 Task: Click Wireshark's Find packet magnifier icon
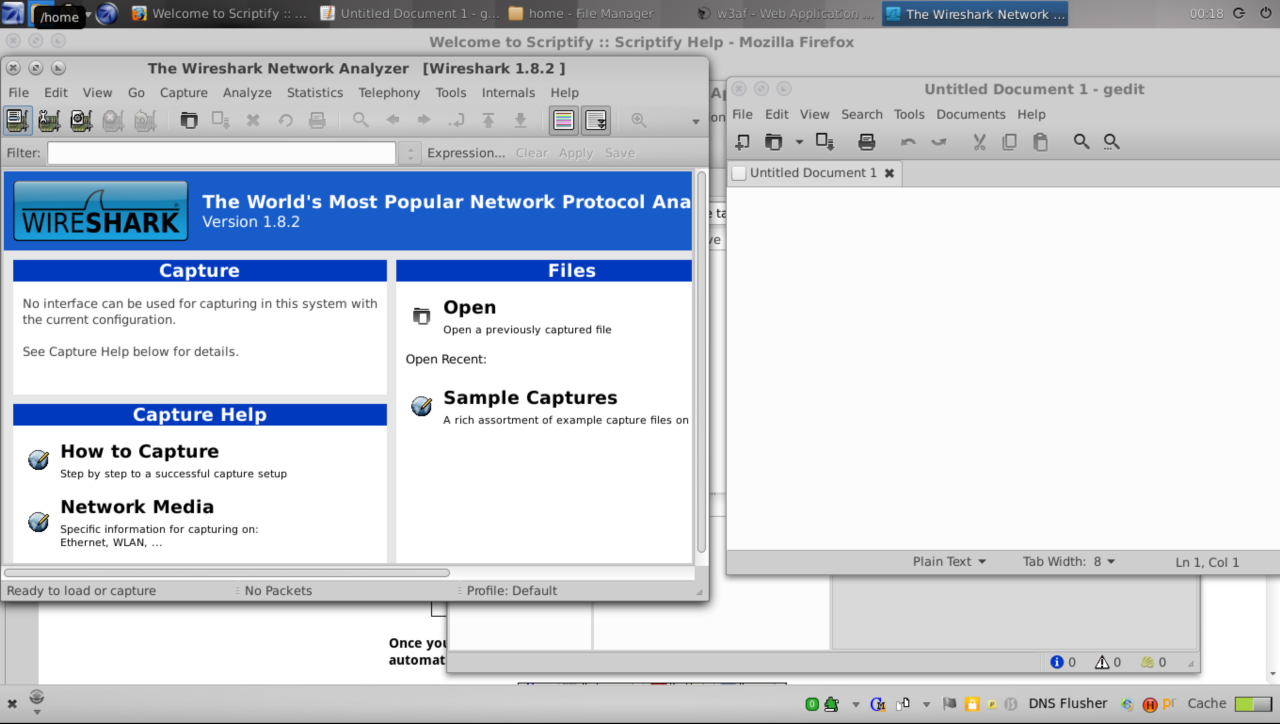361,121
